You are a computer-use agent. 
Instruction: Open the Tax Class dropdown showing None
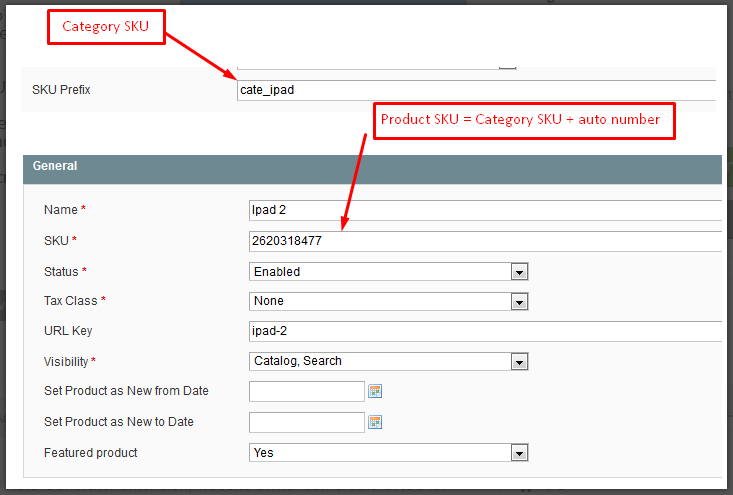click(388, 301)
